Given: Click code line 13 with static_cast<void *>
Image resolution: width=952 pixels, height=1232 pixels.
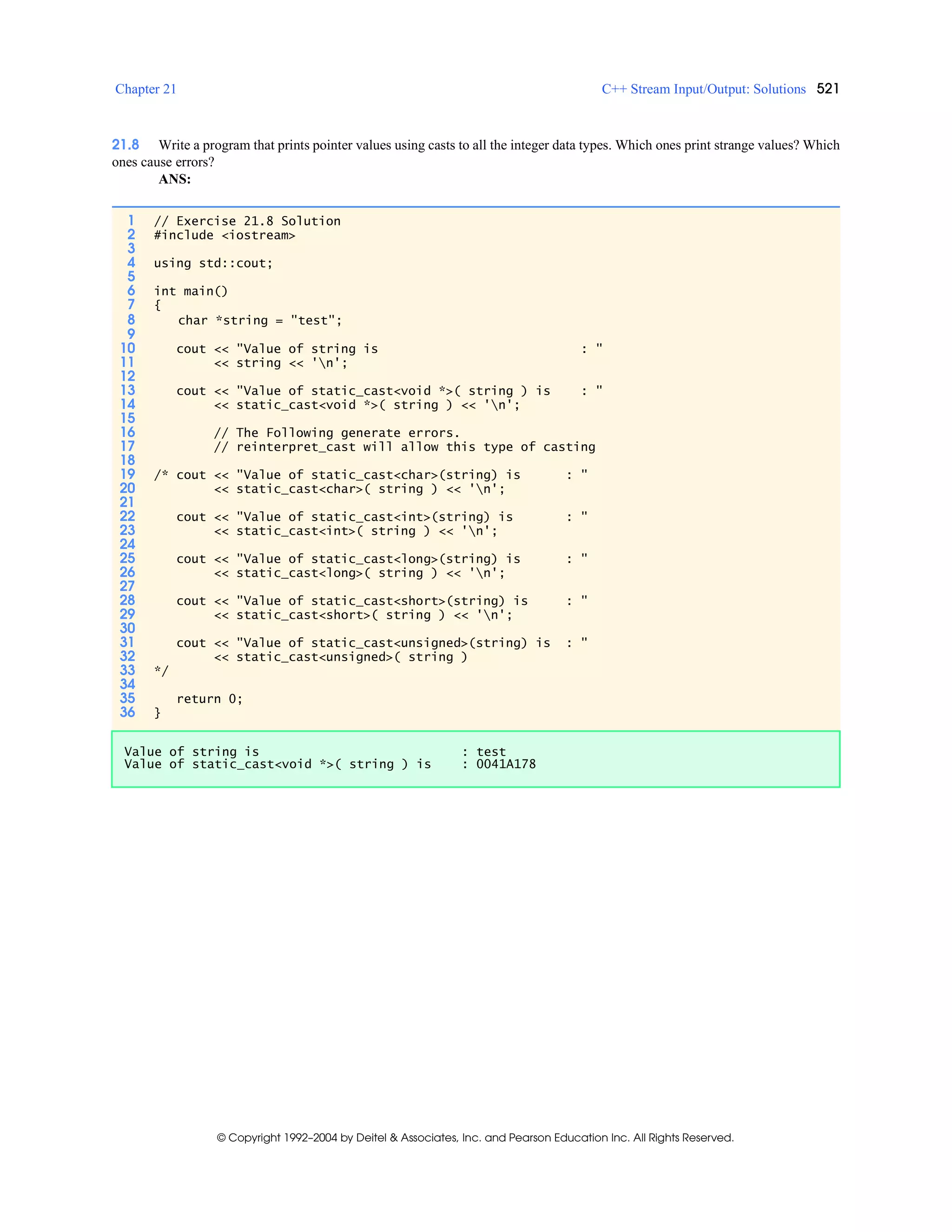Looking at the screenshot, I should [390, 391].
